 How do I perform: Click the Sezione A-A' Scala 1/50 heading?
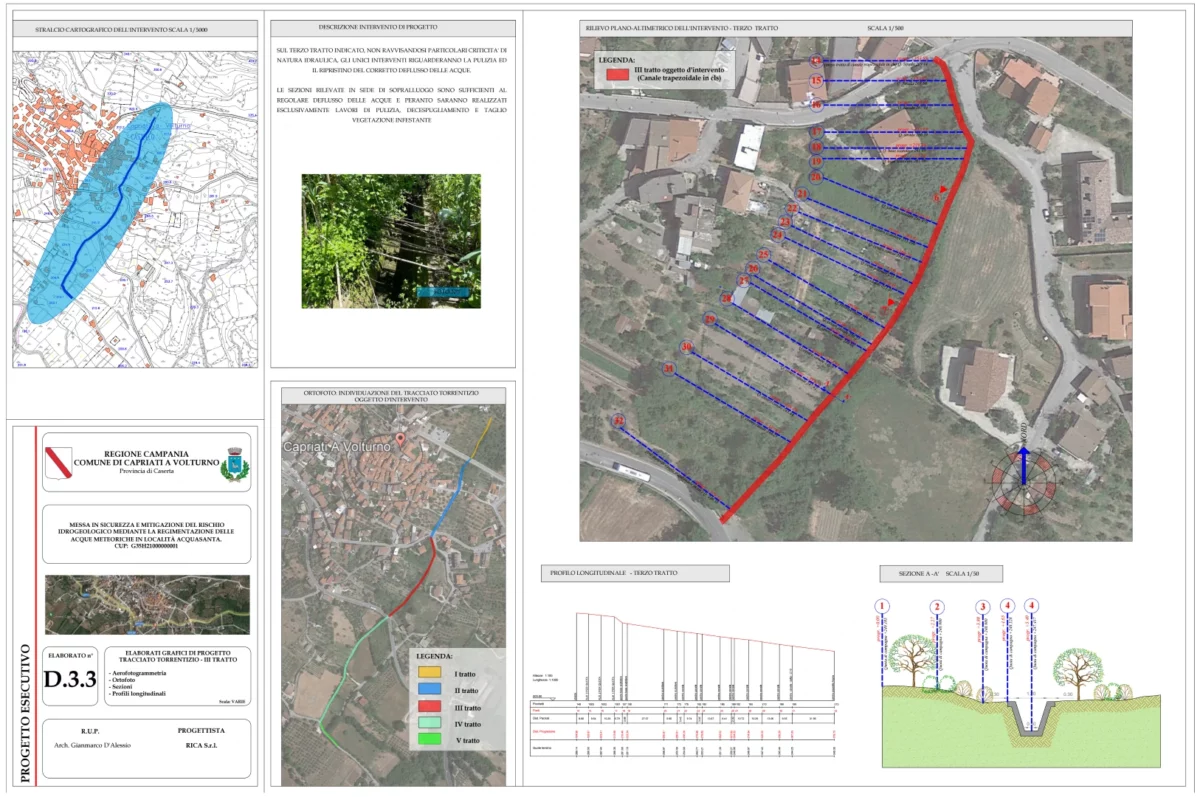pos(940,574)
